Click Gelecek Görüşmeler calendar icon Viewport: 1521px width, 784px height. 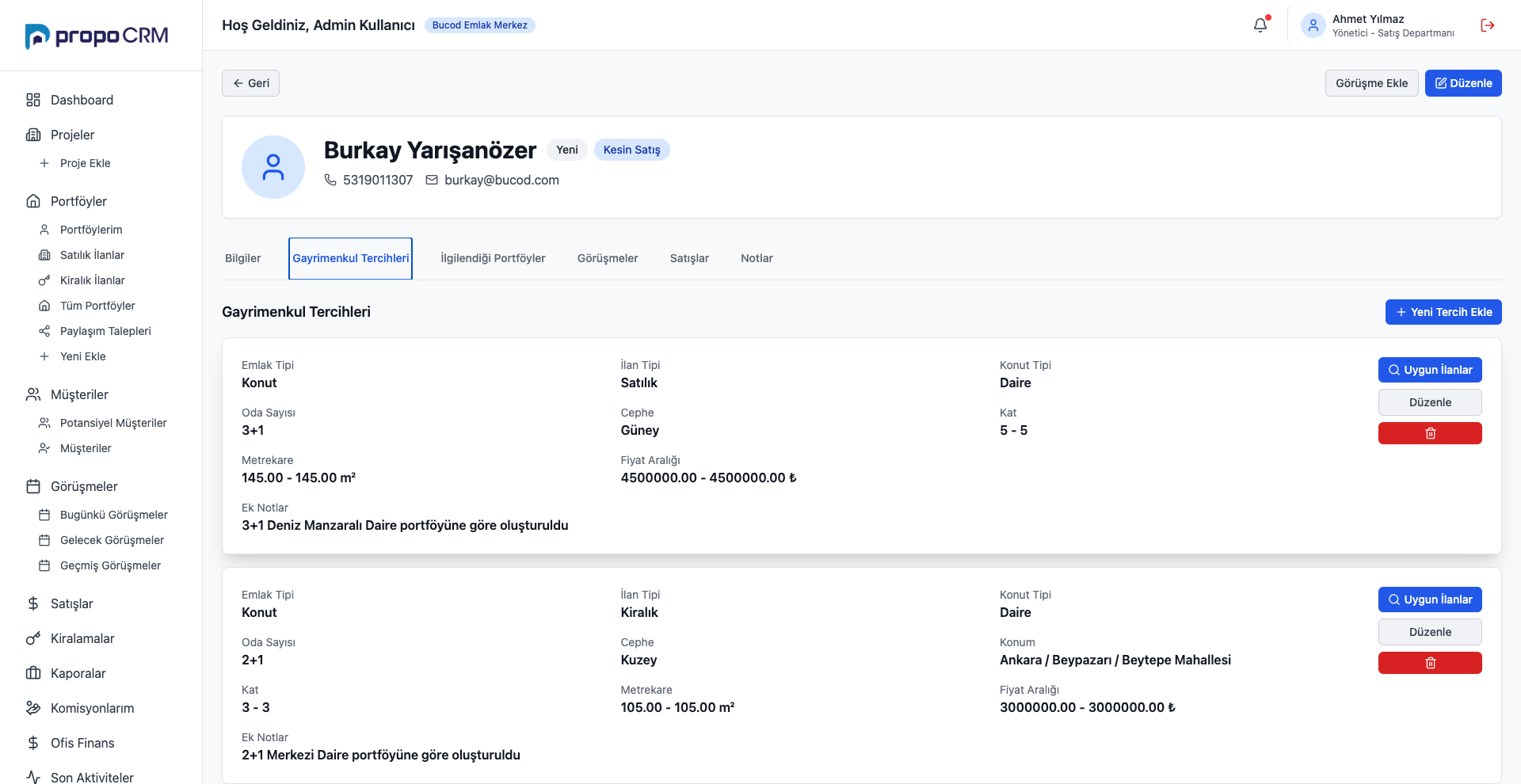[44, 540]
